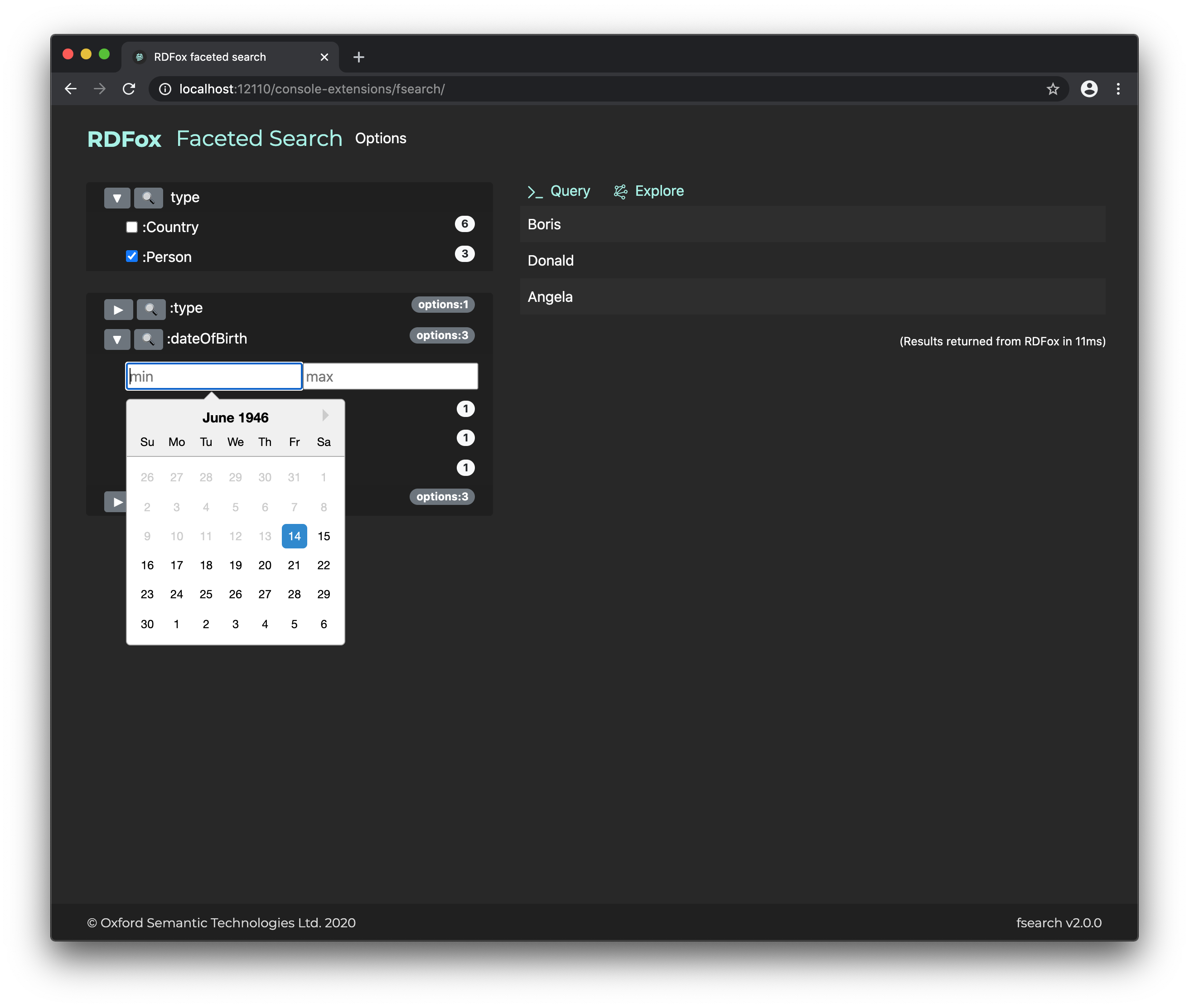
Task: Select June 21 in the calendar
Action: tap(294, 565)
